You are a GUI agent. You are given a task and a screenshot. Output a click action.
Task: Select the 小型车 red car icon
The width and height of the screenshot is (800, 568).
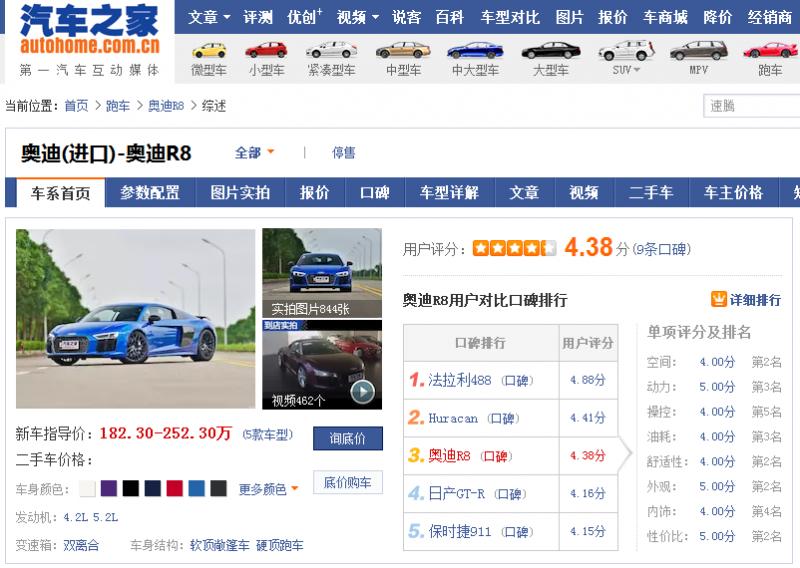coord(266,51)
